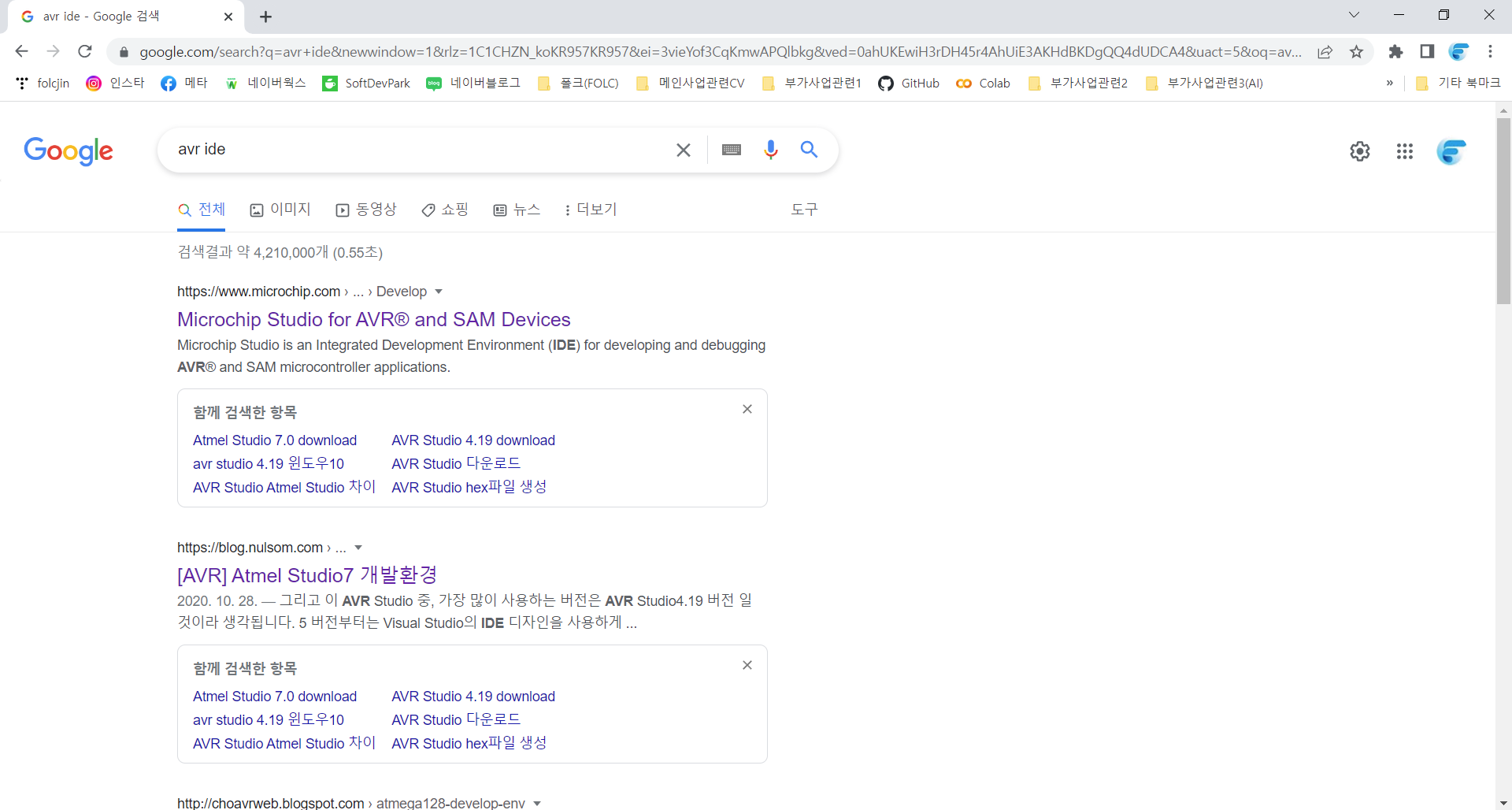The image size is (1512, 810).
Task: Open the folcjin bookmark
Action: (x=43, y=84)
